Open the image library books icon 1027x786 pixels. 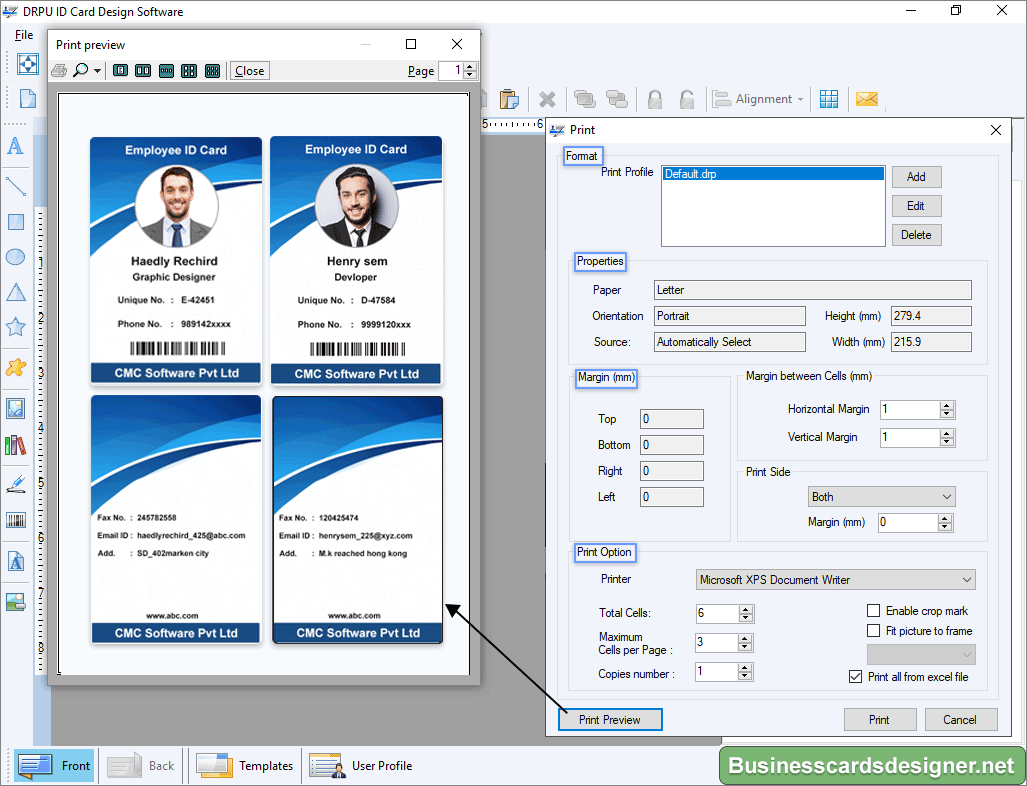[x=16, y=445]
